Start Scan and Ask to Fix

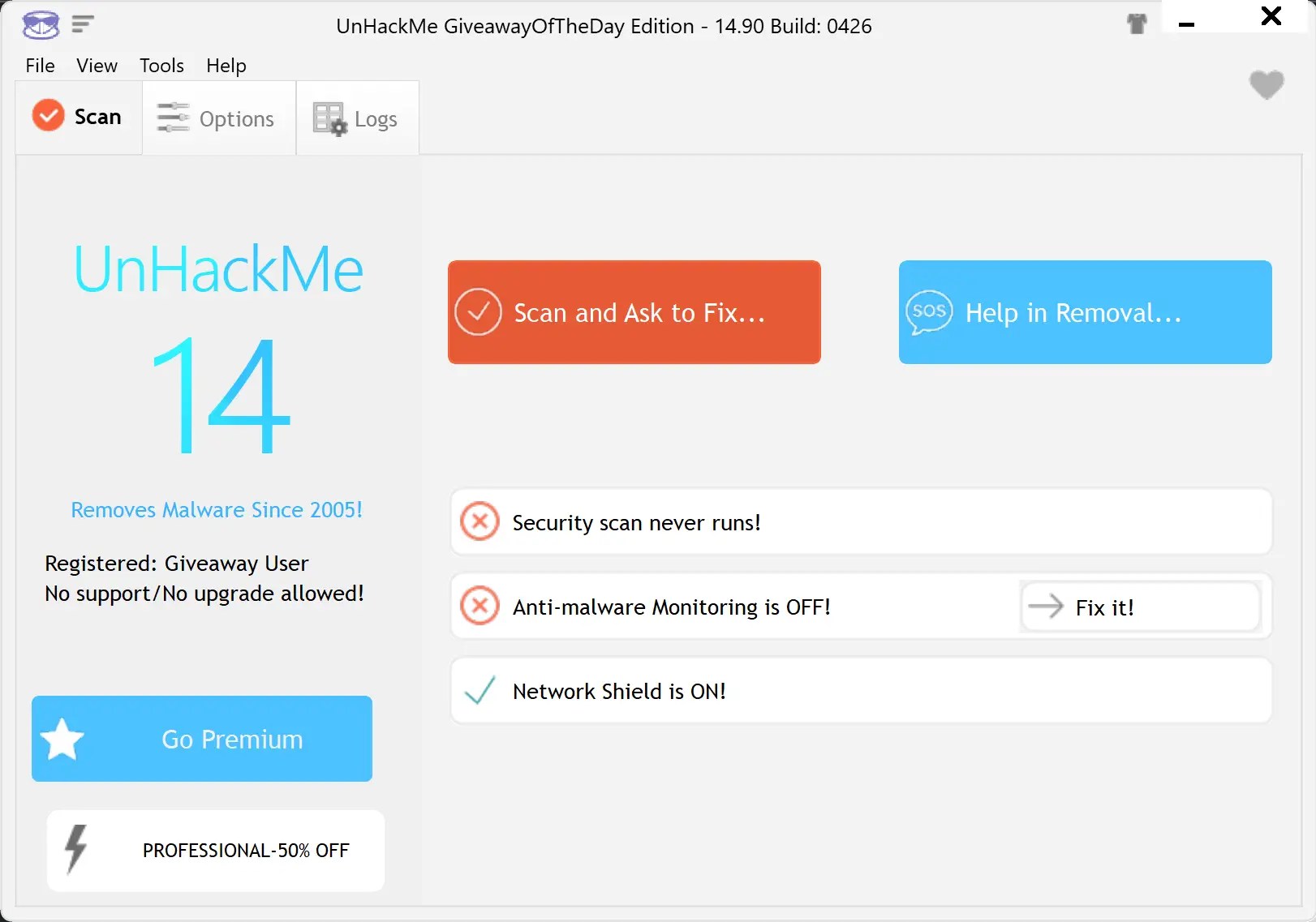(x=634, y=312)
